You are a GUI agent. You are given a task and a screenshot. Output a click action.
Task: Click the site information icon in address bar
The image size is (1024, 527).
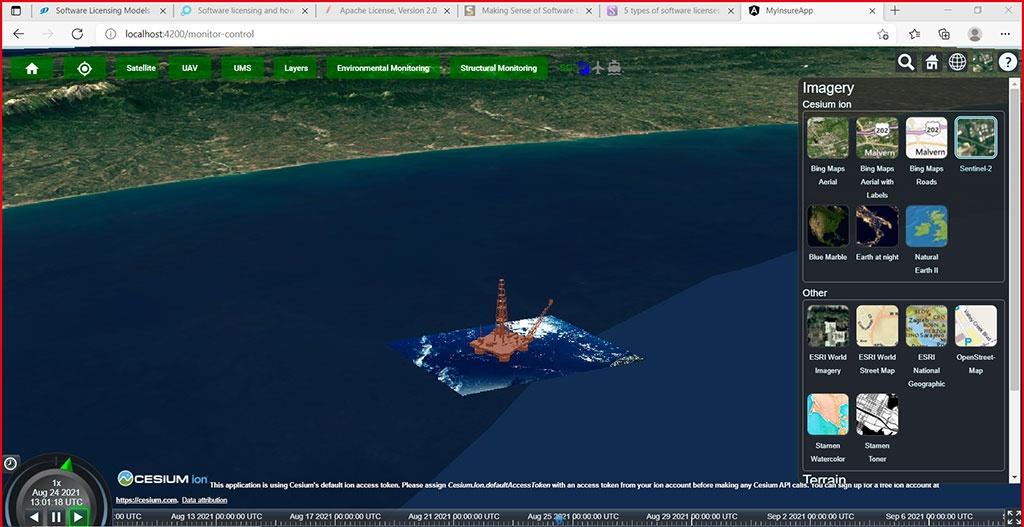110,34
